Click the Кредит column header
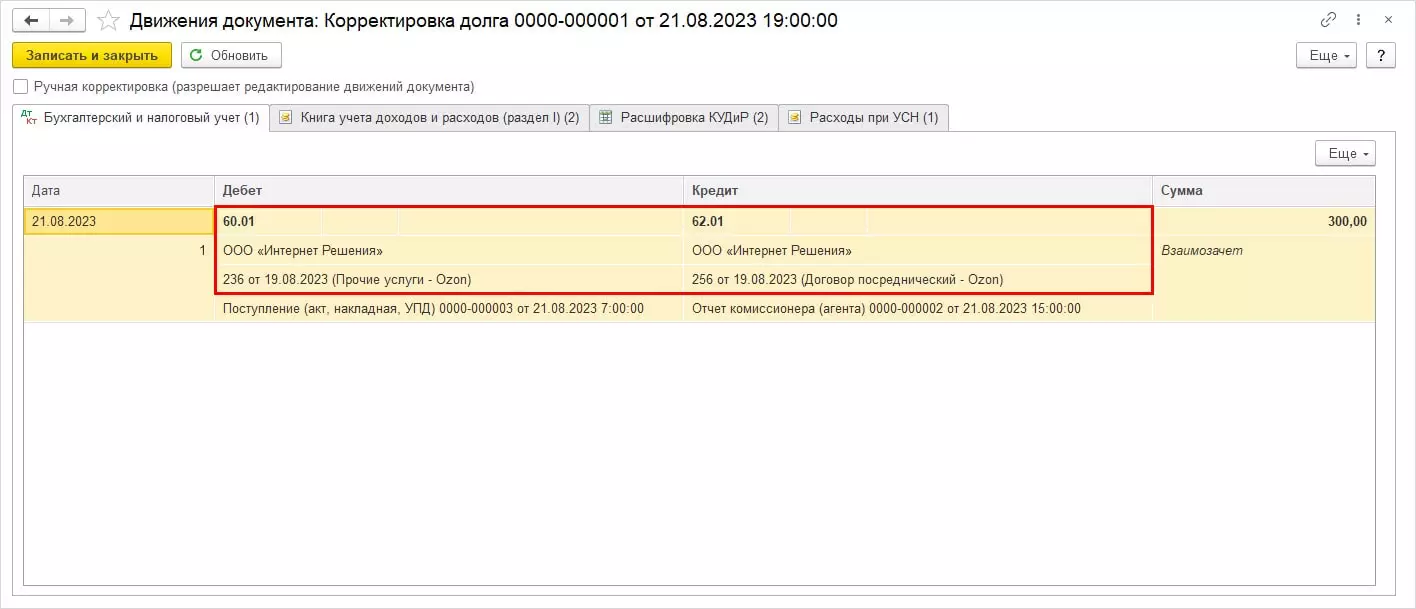Image resolution: width=1416 pixels, height=609 pixels. coord(918,190)
